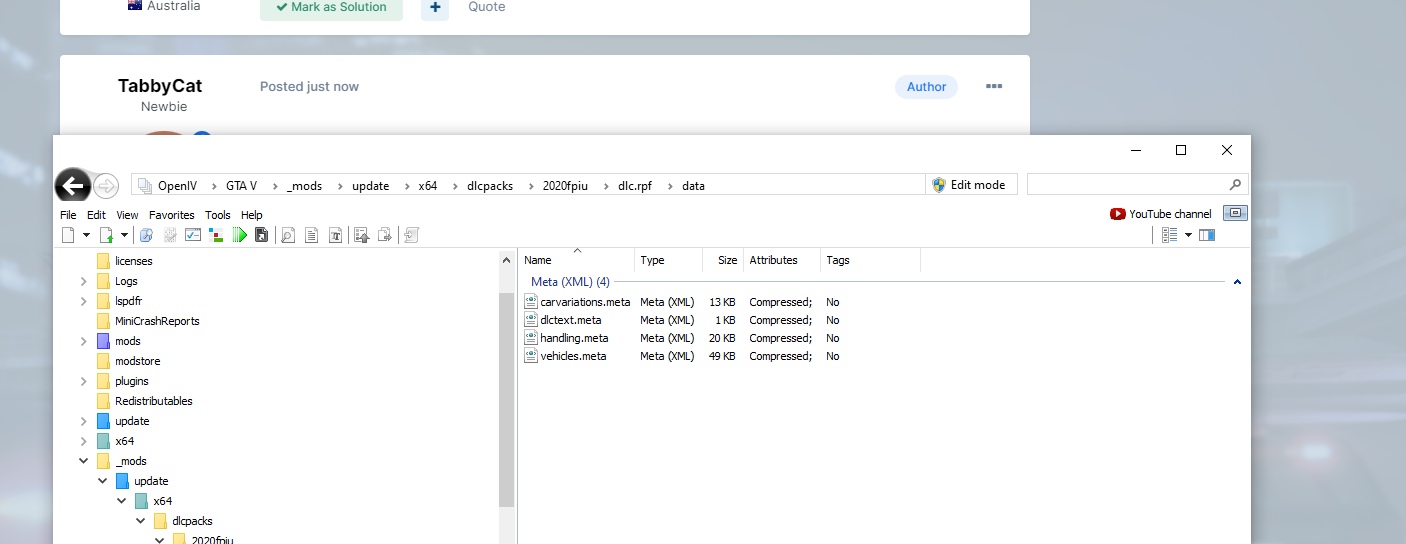
Task: Click Mark as Solution button
Action: tap(331, 7)
